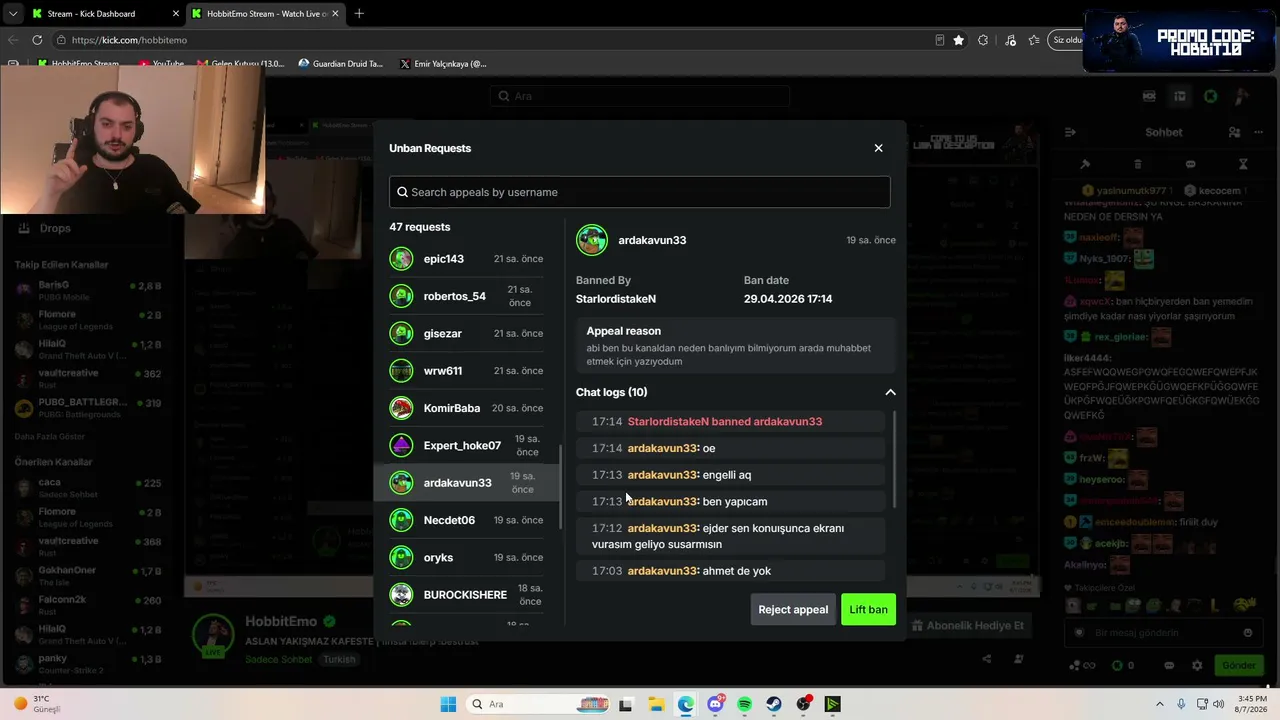Click BUROCKISHERE's avatar icon
The image size is (1280, 720).
coord(401,595)
